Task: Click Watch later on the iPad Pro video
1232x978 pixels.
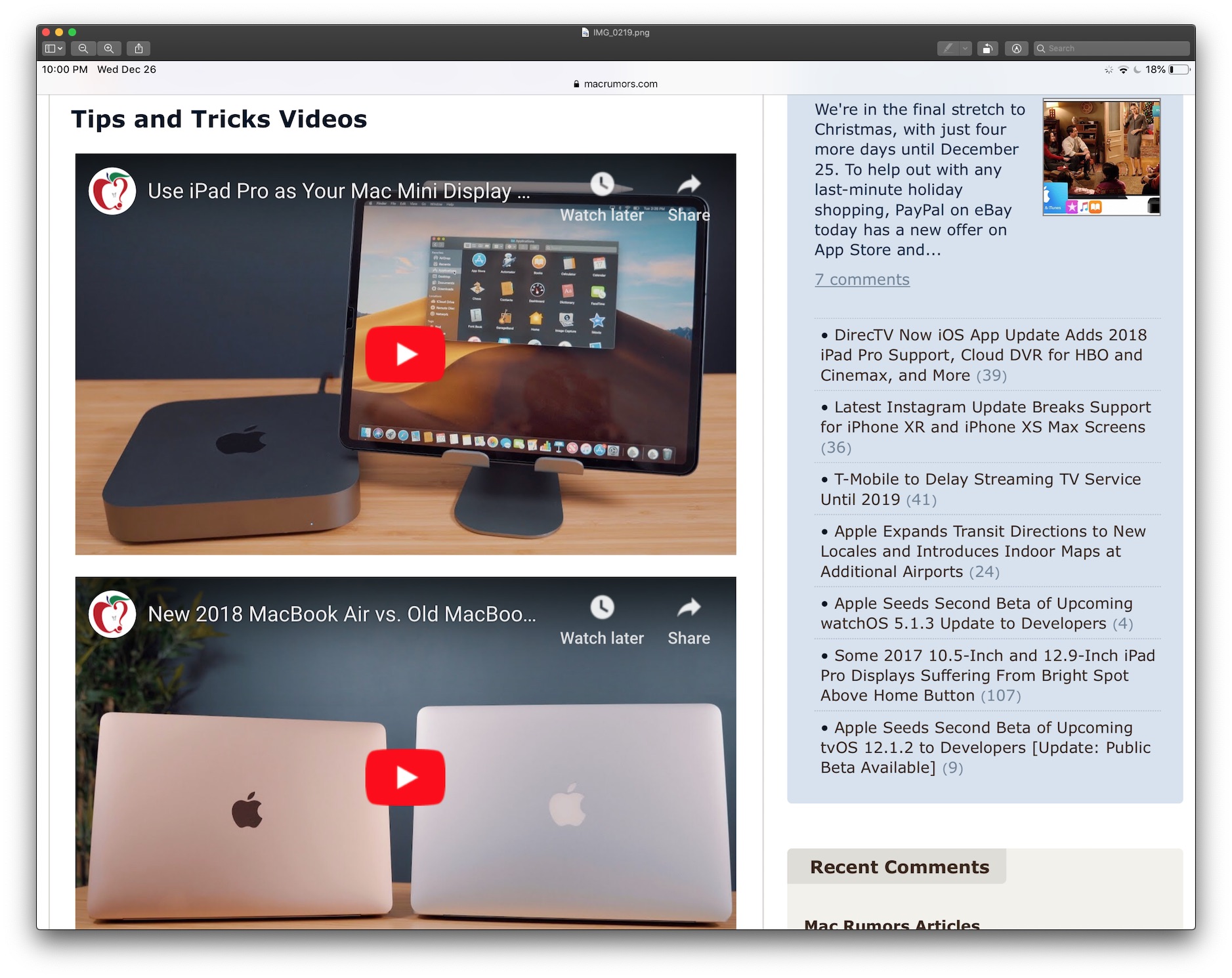Action: pyautogui.click(x=602, y=197)
